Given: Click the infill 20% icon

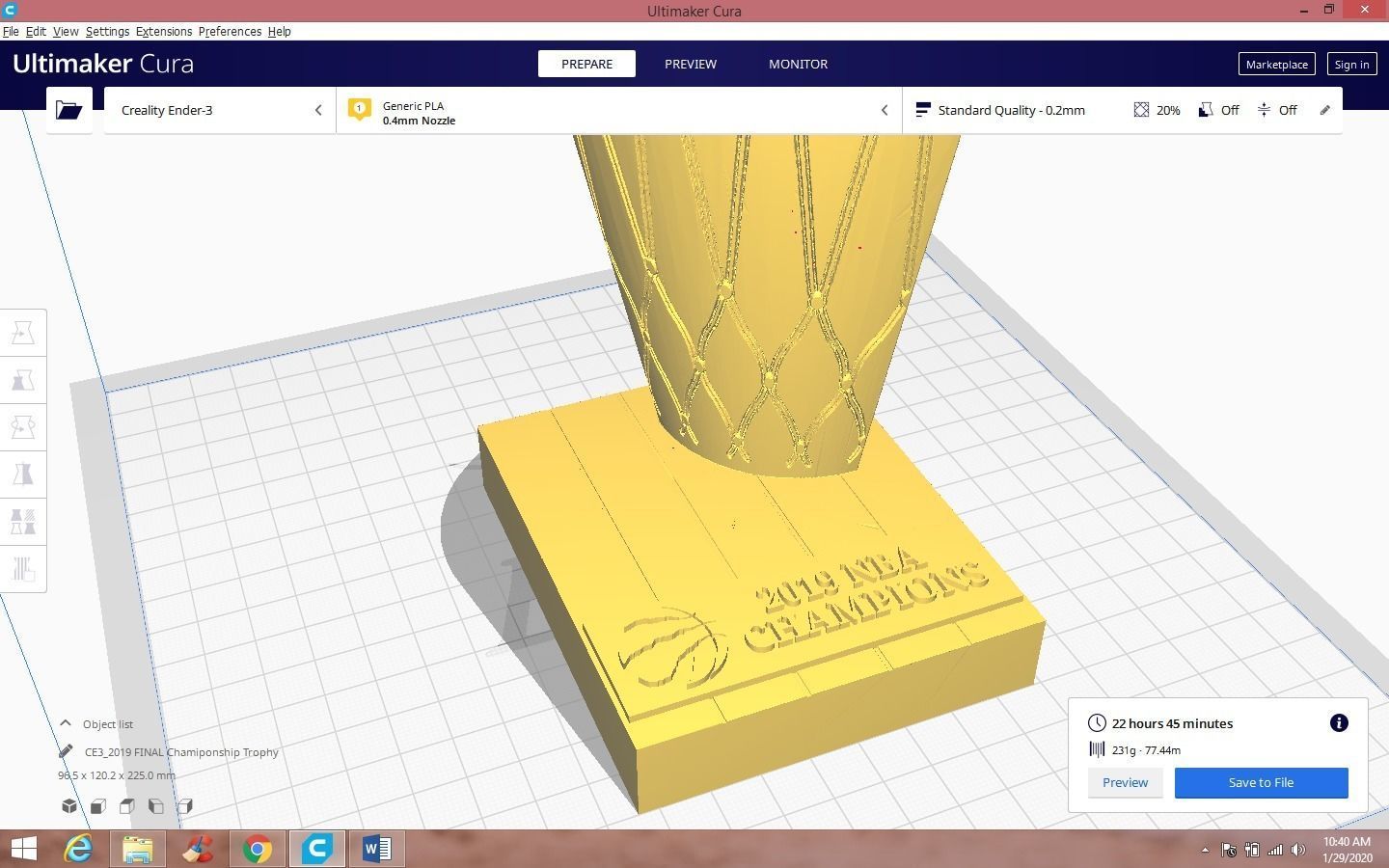Looking at the screenshot, I should (1141, 110).
